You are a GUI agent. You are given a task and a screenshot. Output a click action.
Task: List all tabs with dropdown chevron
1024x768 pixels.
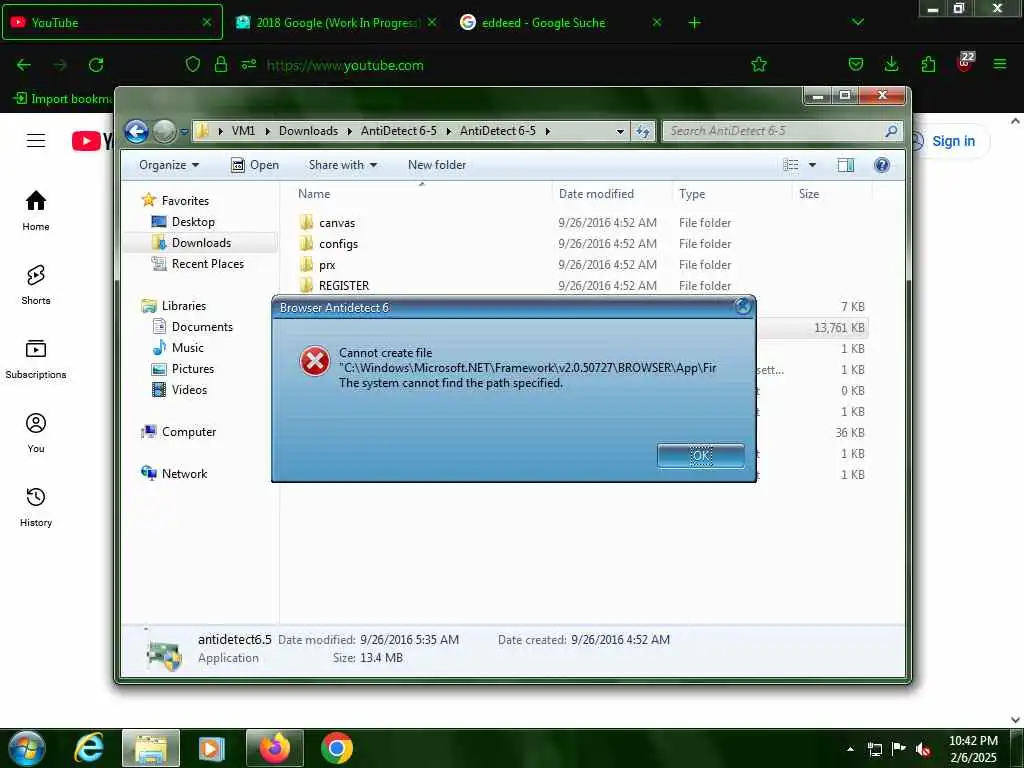(857, 22)
